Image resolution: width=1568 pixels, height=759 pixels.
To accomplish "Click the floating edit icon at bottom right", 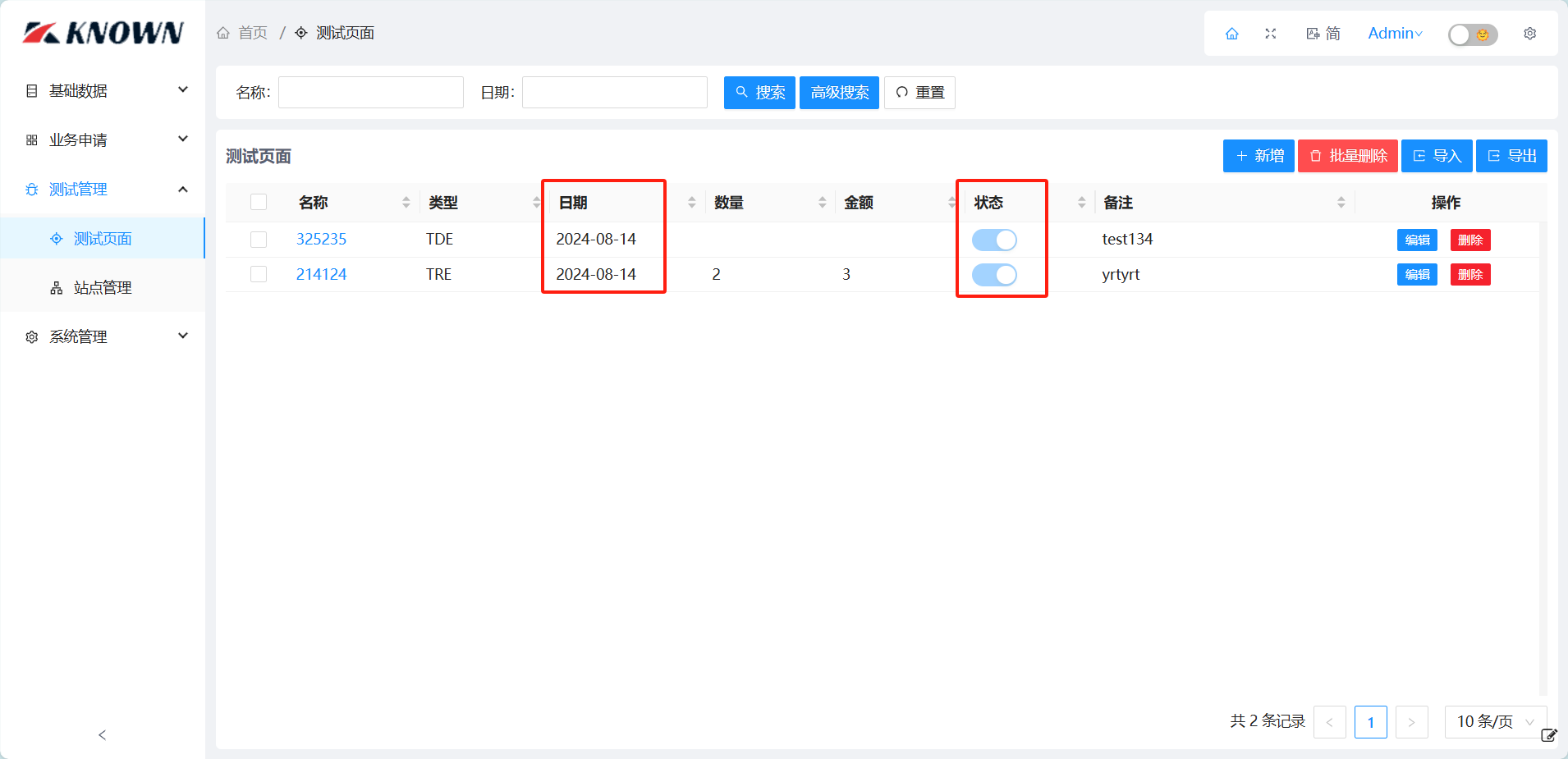I will tap(1549, 735).
